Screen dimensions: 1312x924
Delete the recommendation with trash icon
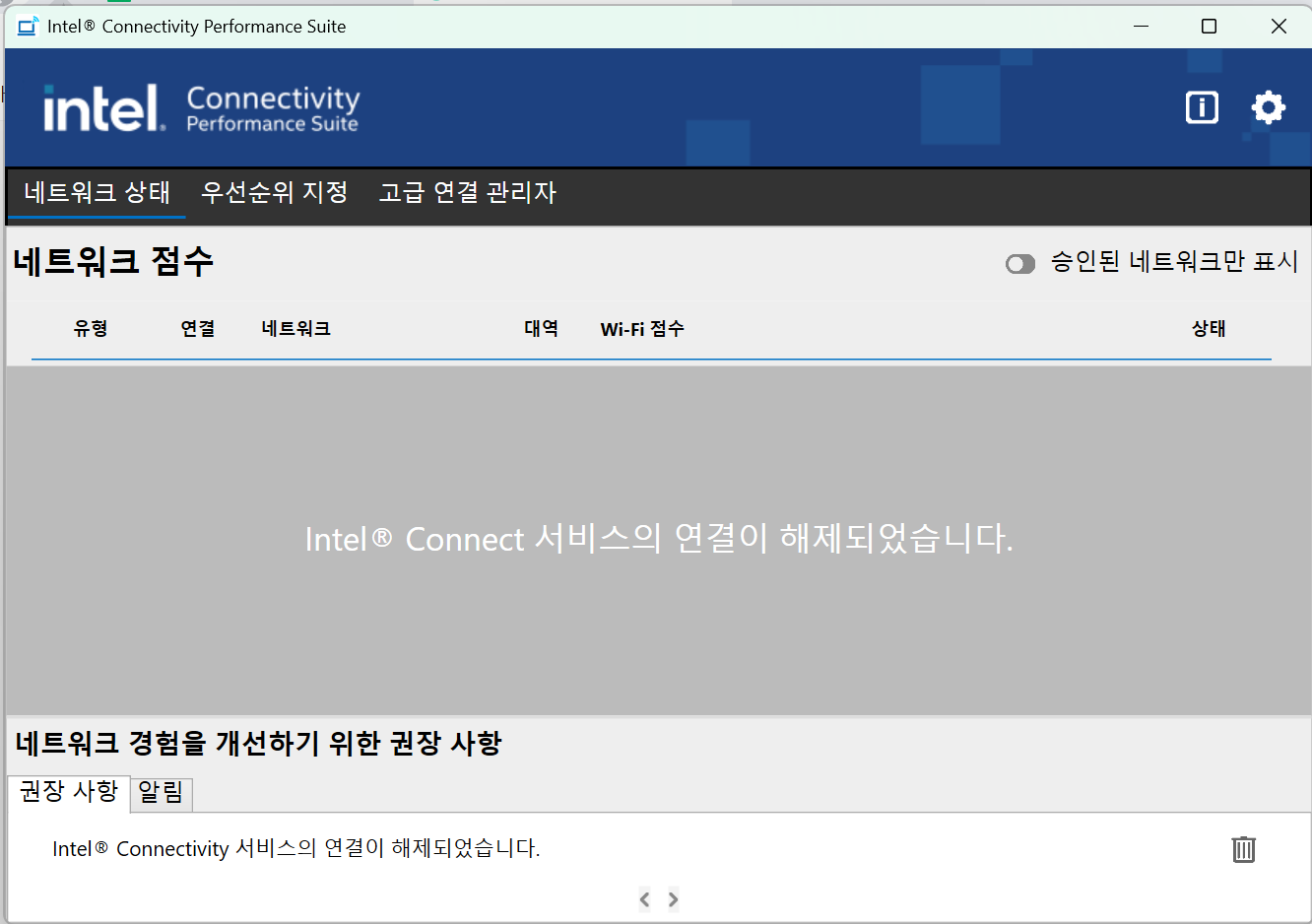pyautogui.click(x=1243, y=849)
